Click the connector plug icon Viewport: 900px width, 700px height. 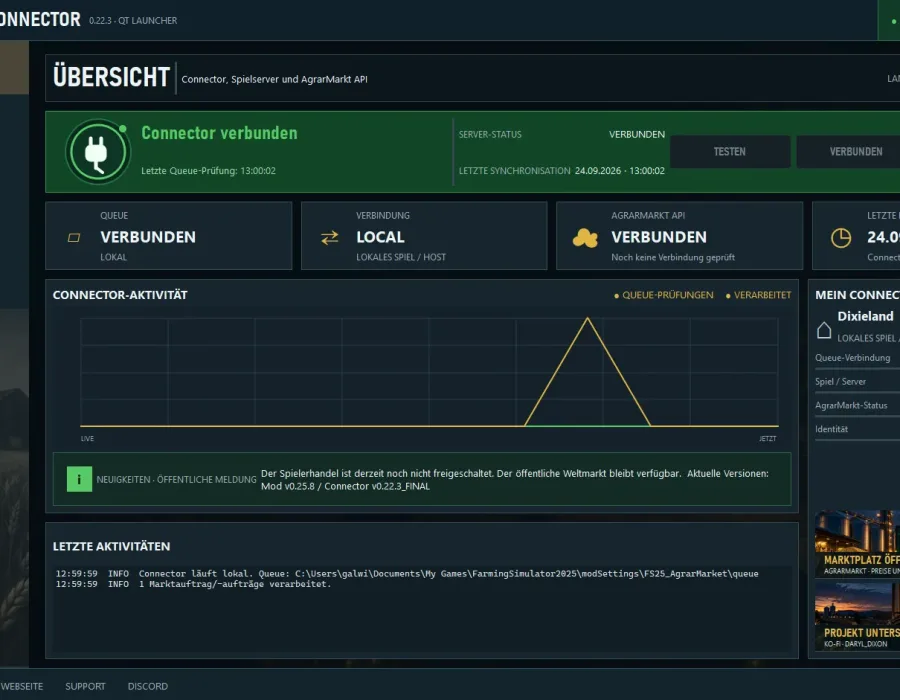98,151
